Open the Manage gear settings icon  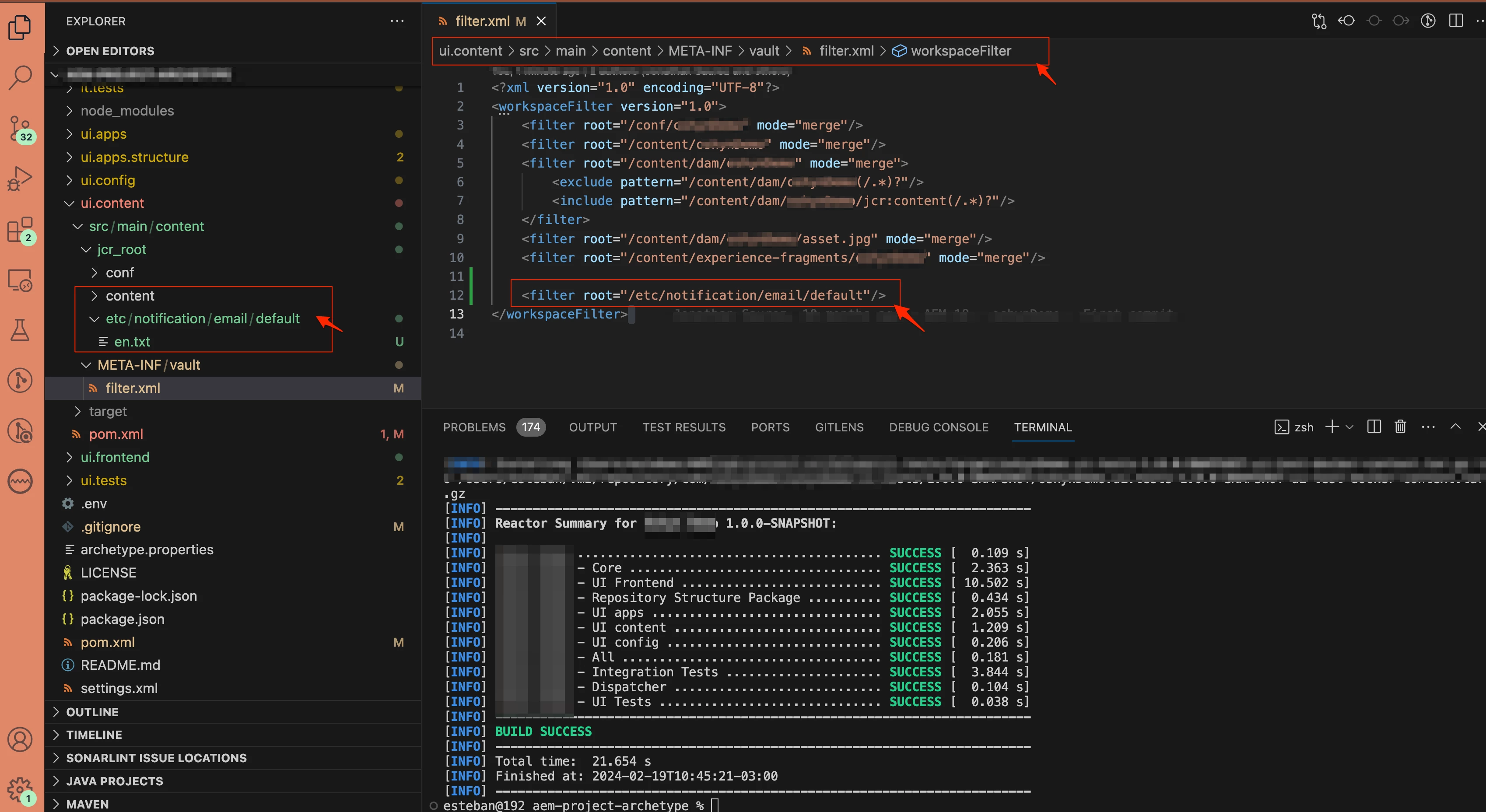[20, 789]
